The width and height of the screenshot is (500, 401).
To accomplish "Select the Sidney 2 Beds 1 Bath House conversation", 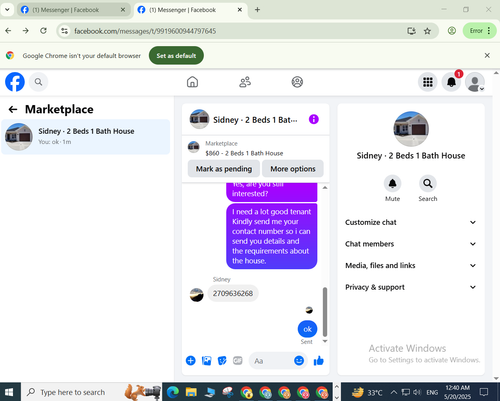I will [86, 137].
